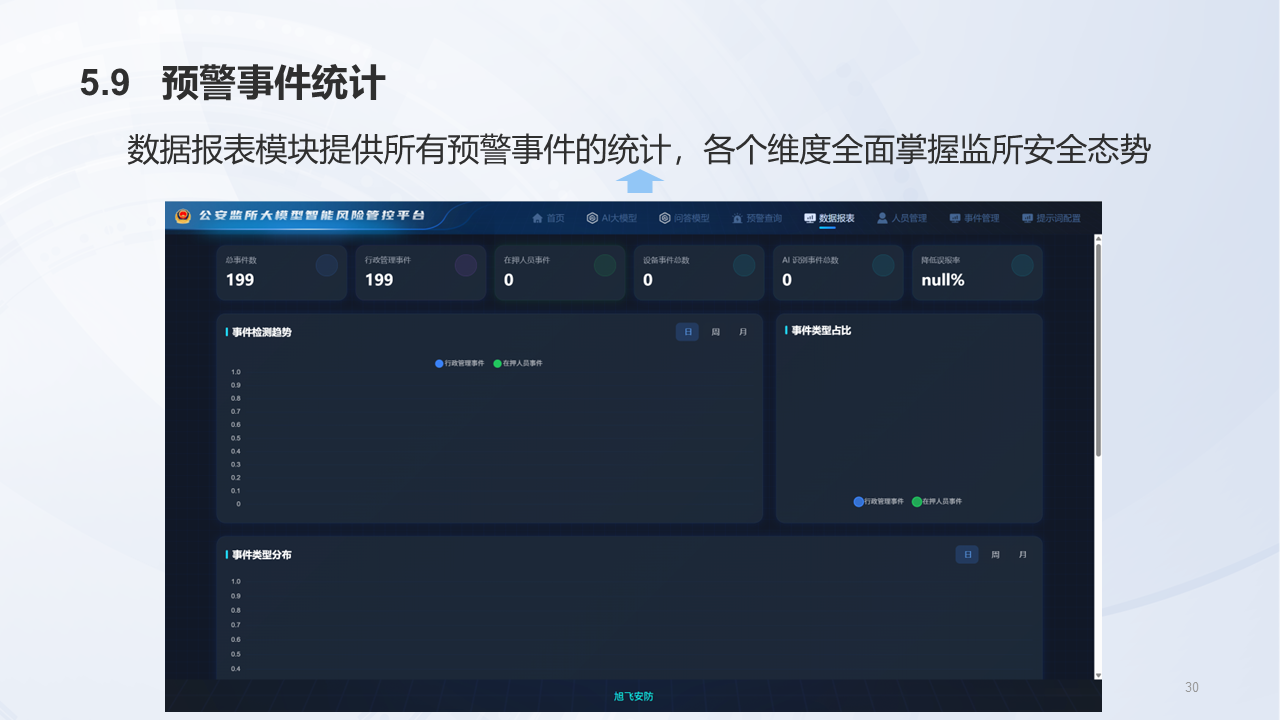This screenshot has width=1280, height=720.
Task: Click the 199 value under 行政管理事件
Action: click(379, 280)
